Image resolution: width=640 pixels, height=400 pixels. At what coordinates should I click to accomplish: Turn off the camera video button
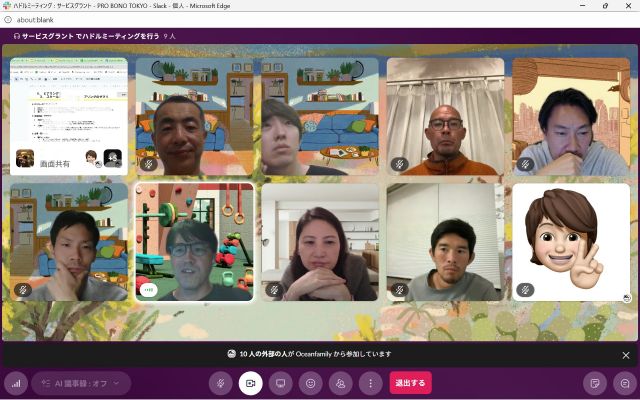point(251,383)
